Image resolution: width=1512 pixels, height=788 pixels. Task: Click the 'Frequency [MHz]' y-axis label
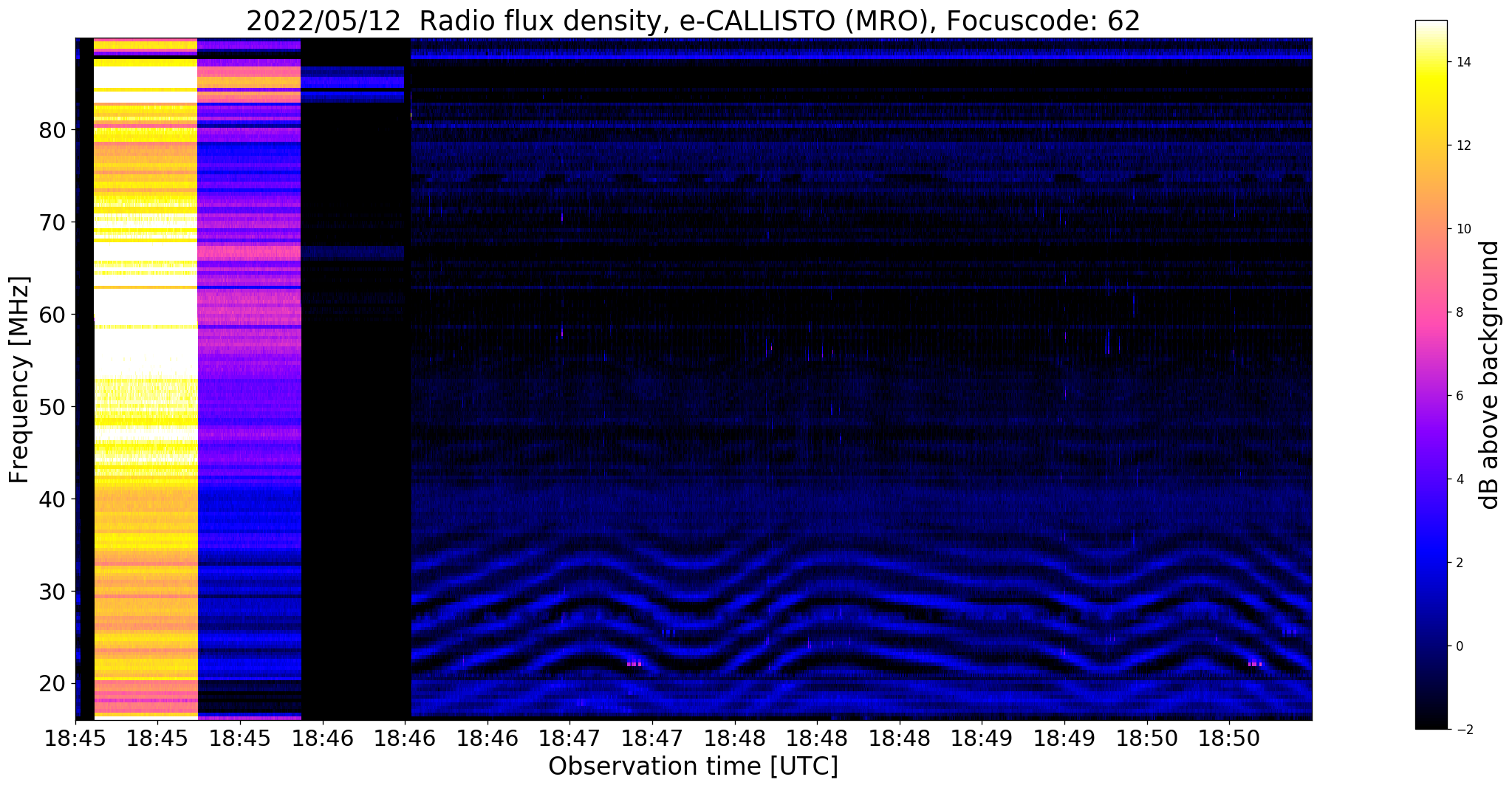[x=20, y=380]
